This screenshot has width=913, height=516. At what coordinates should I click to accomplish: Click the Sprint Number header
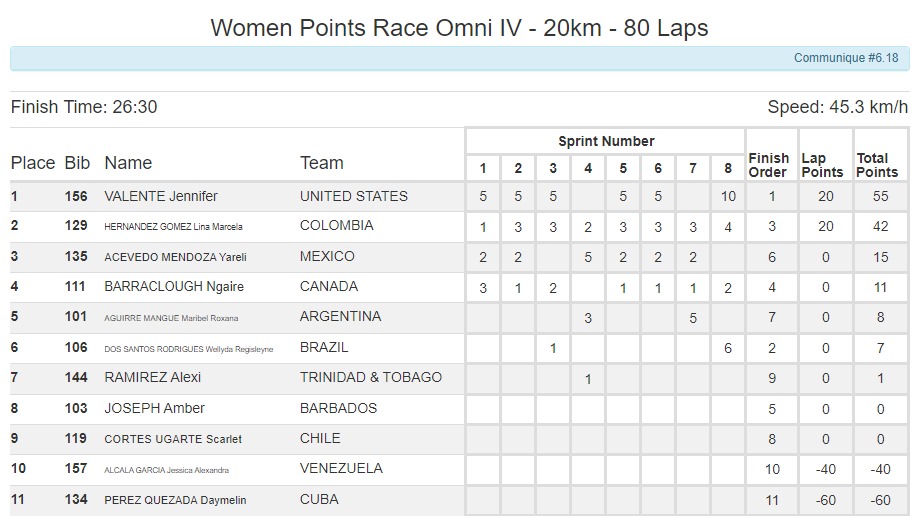point(606,141)
